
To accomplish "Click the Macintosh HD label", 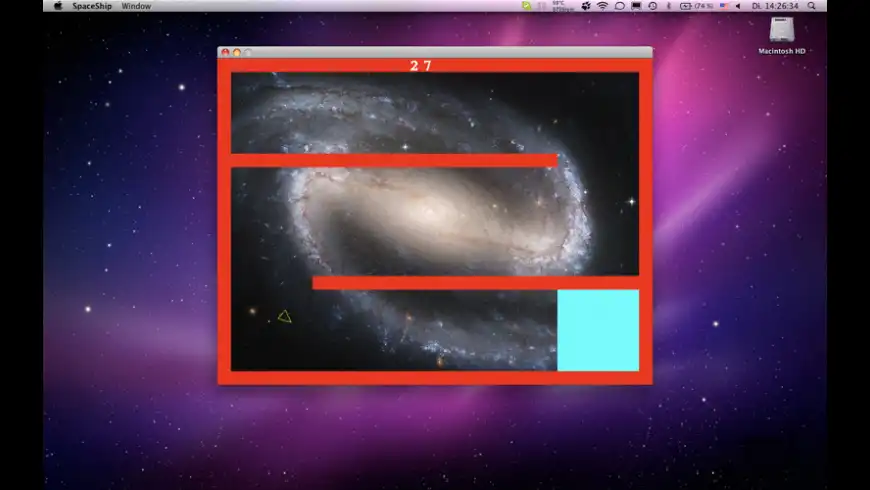I will click(x=782, y=51).
